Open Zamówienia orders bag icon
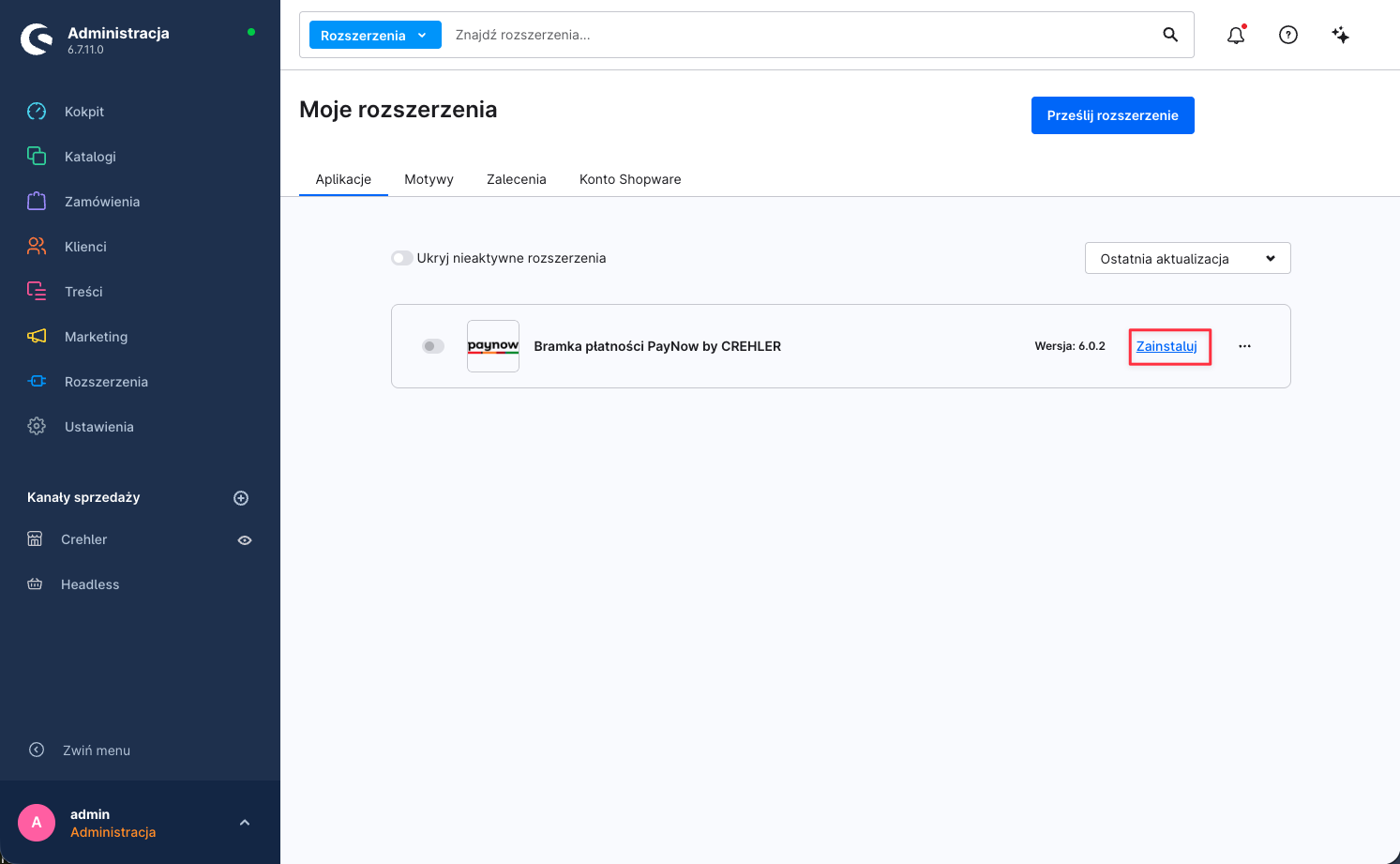The height and width of the screenshot is (864, 1400). tap(37, 201)
